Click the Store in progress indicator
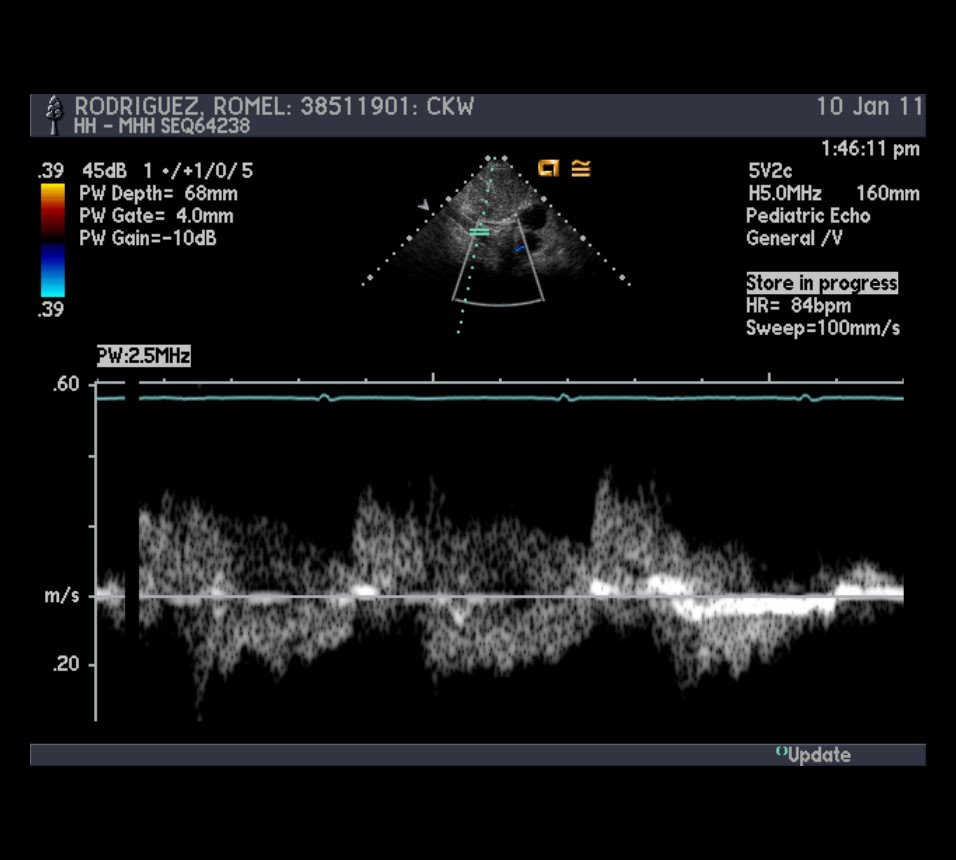Viewport: 956px width, 860px height. tap(821, 283)
